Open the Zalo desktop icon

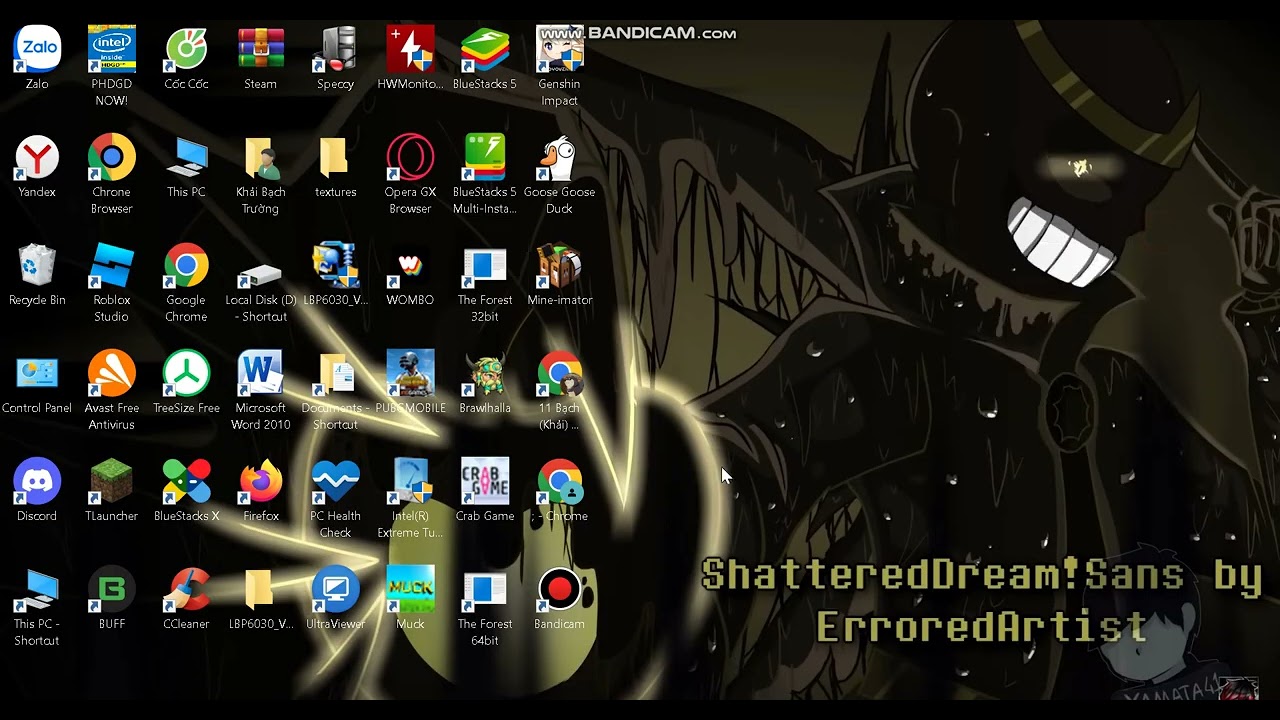tap(37, 49)
